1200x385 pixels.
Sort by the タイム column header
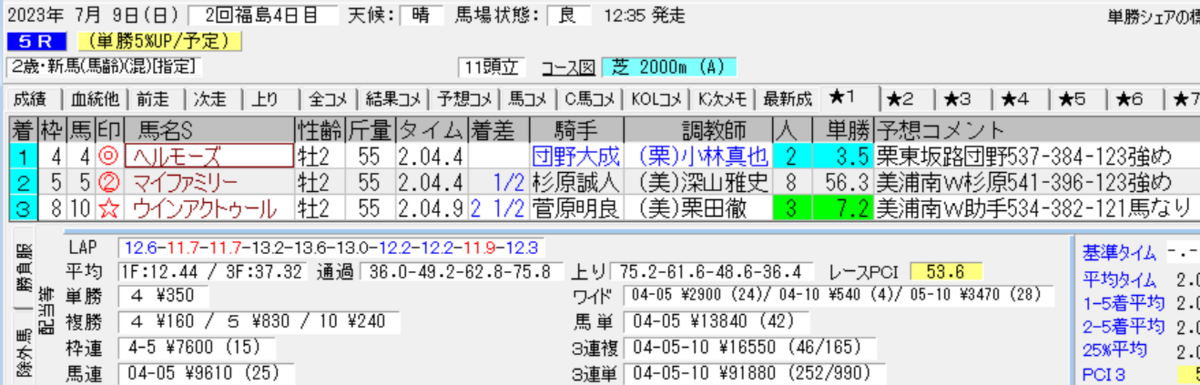coord(432,131)
